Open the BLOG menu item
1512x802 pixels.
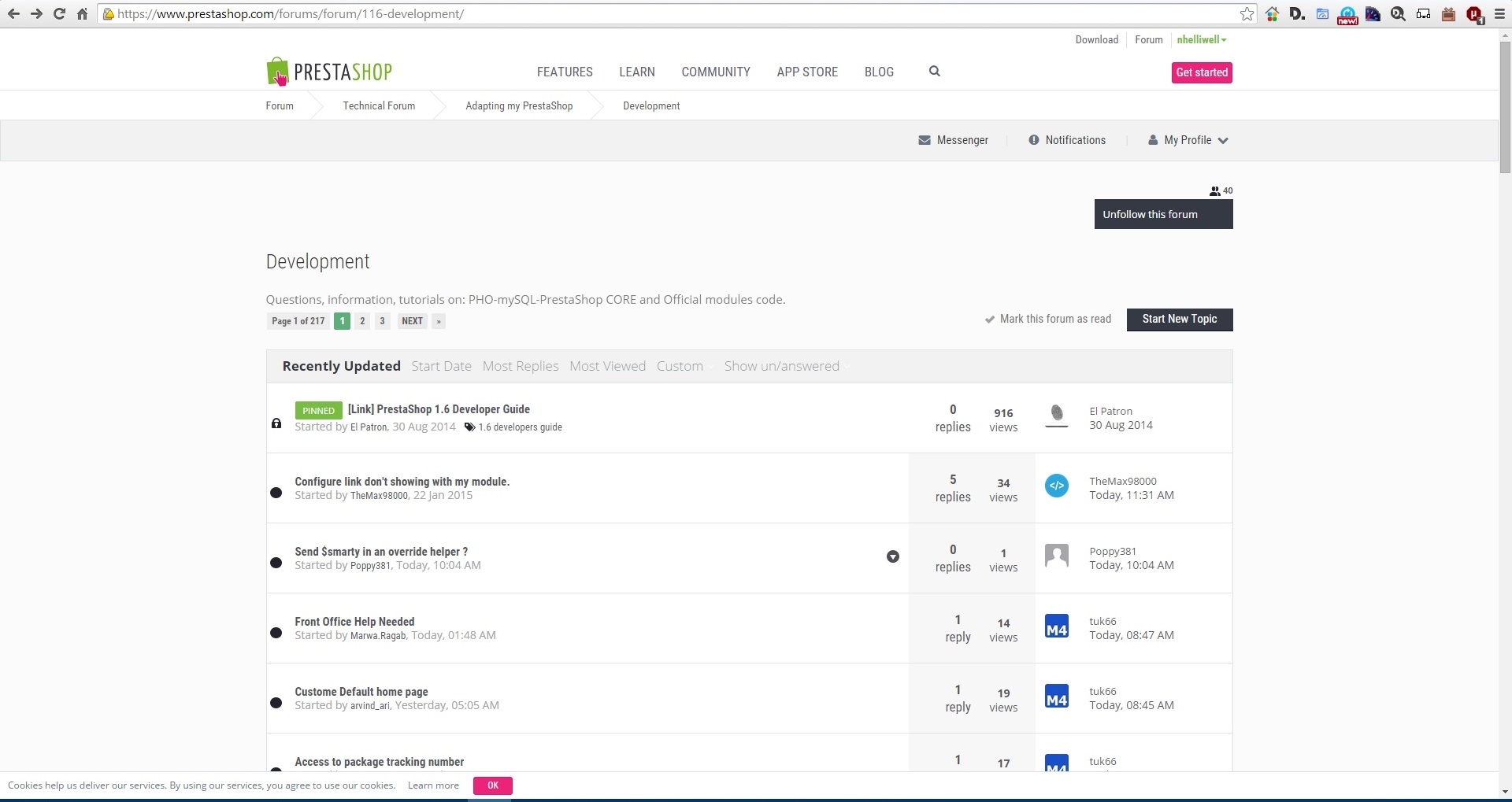tap(879, 72)
